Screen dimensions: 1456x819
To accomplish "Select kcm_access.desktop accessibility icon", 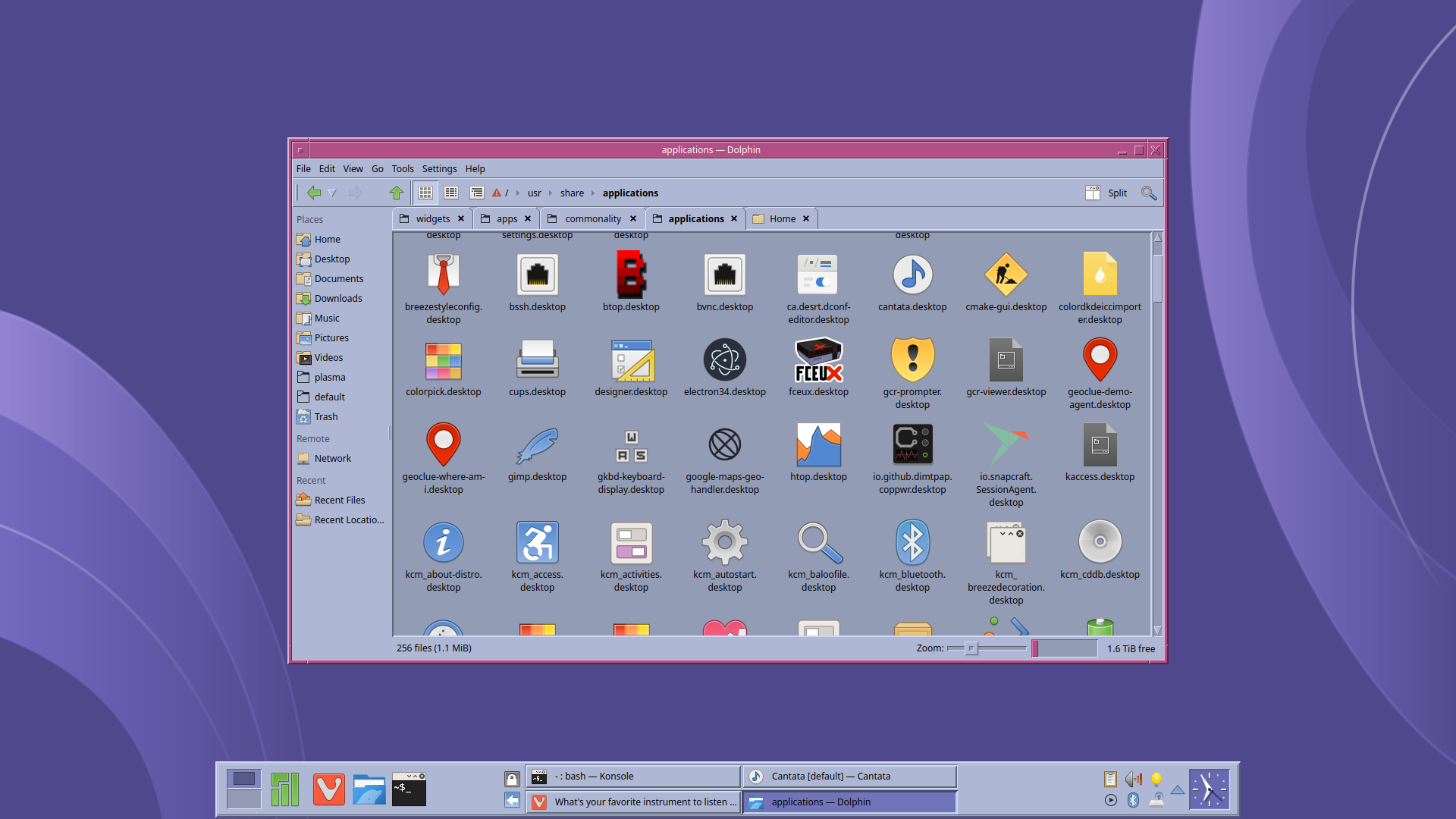I will click(x=538, y=542).
